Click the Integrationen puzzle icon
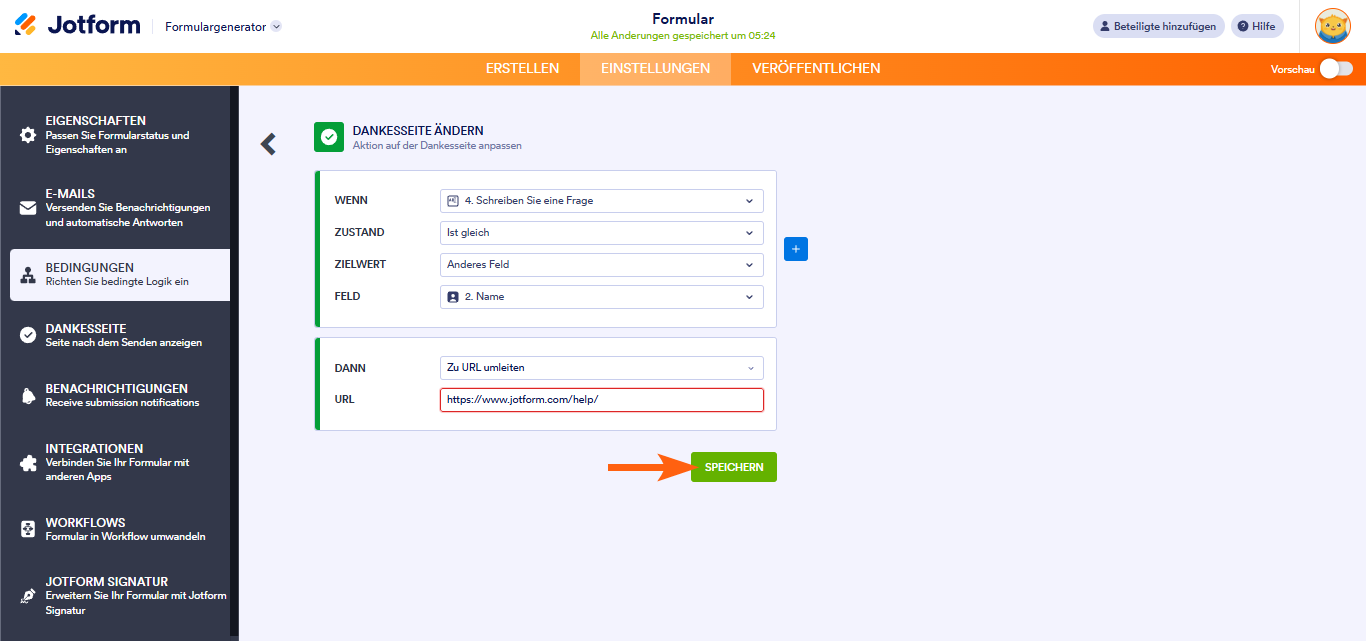The height and width of the screenshot is (641, 1366). [28, 463]
